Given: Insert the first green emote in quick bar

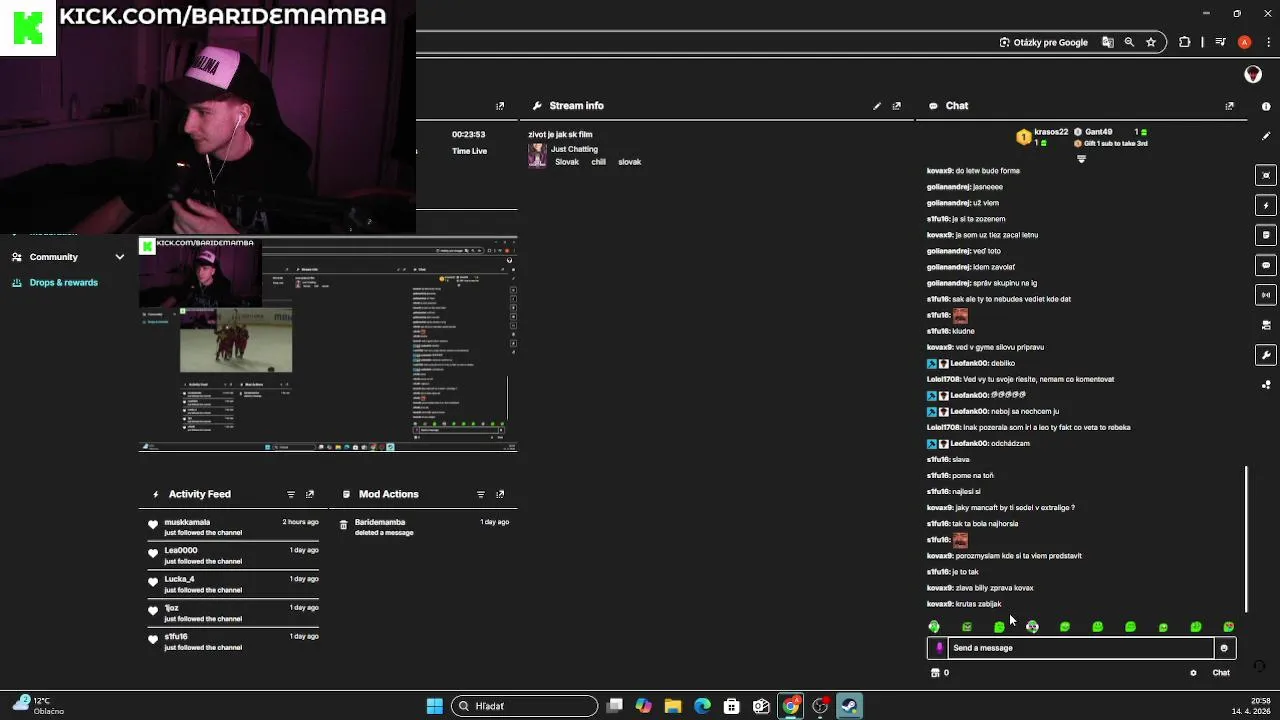Looking at the screenshot, I should point(934,627).
